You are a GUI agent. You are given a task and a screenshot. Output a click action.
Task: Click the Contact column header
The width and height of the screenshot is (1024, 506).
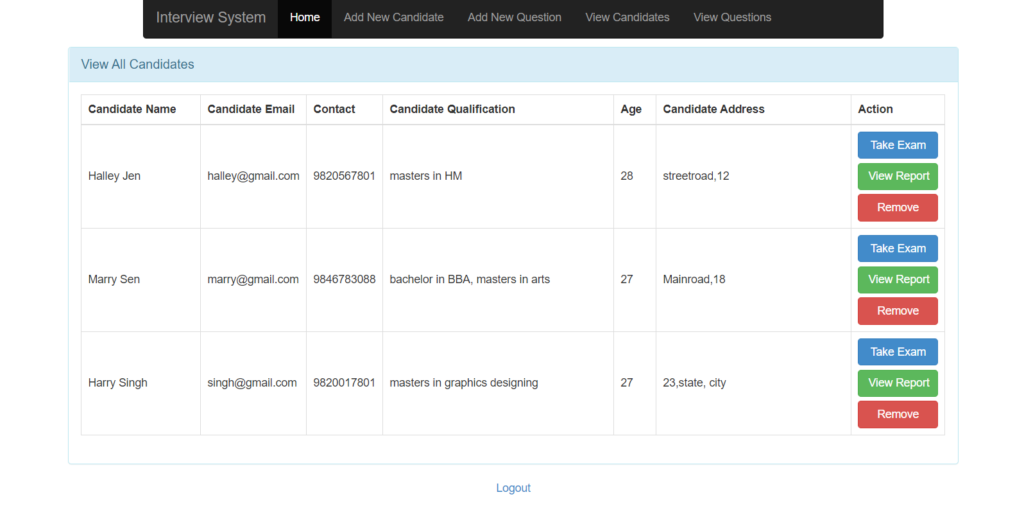[334, 109]
